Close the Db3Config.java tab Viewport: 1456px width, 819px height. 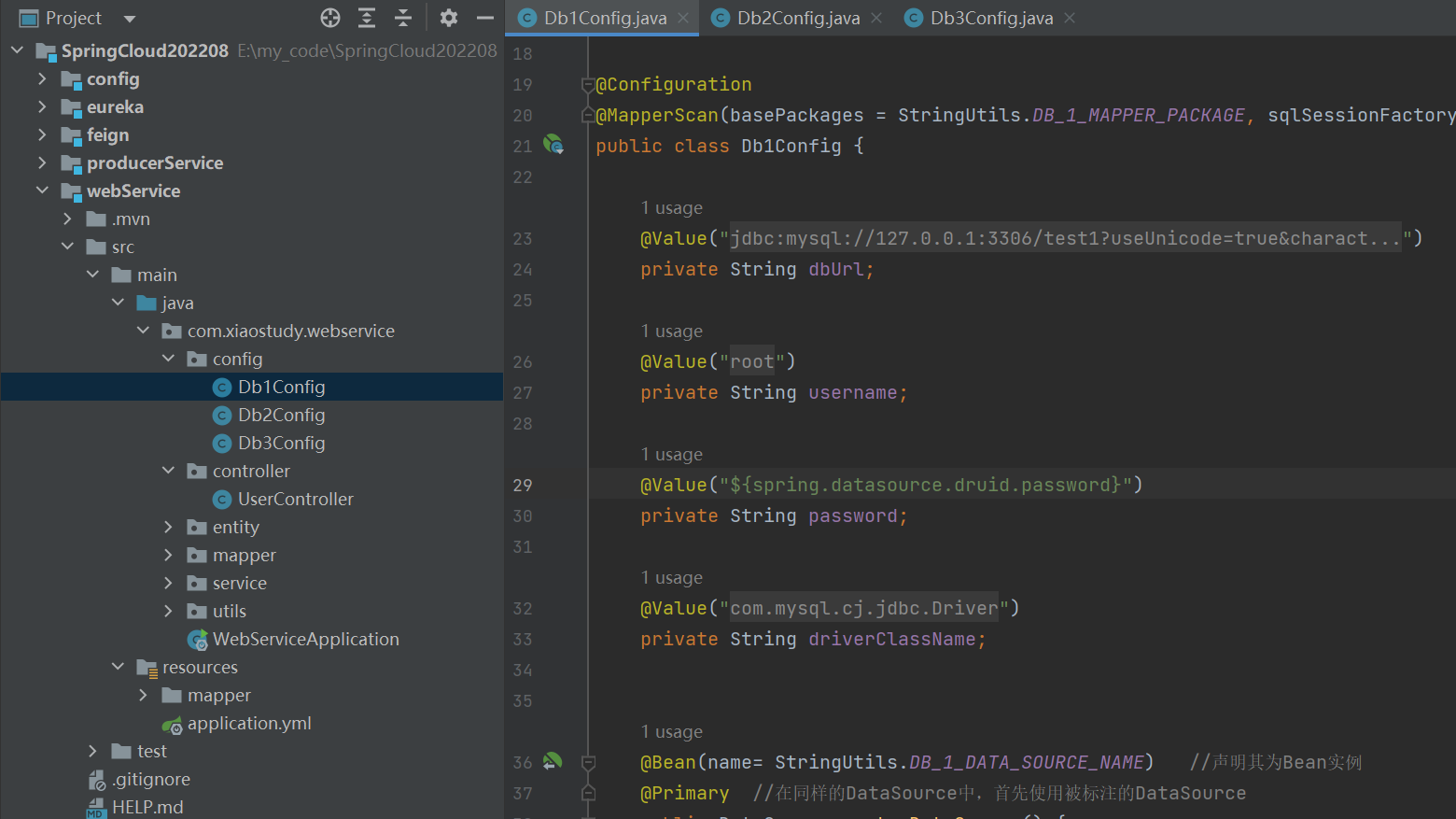point(1070,18)
